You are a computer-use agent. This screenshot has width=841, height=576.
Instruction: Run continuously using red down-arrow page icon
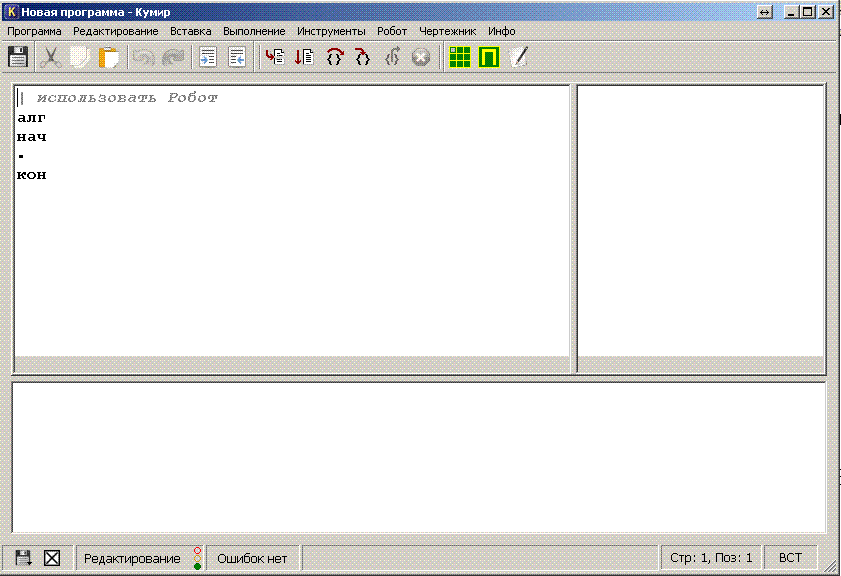coord(304,57)
